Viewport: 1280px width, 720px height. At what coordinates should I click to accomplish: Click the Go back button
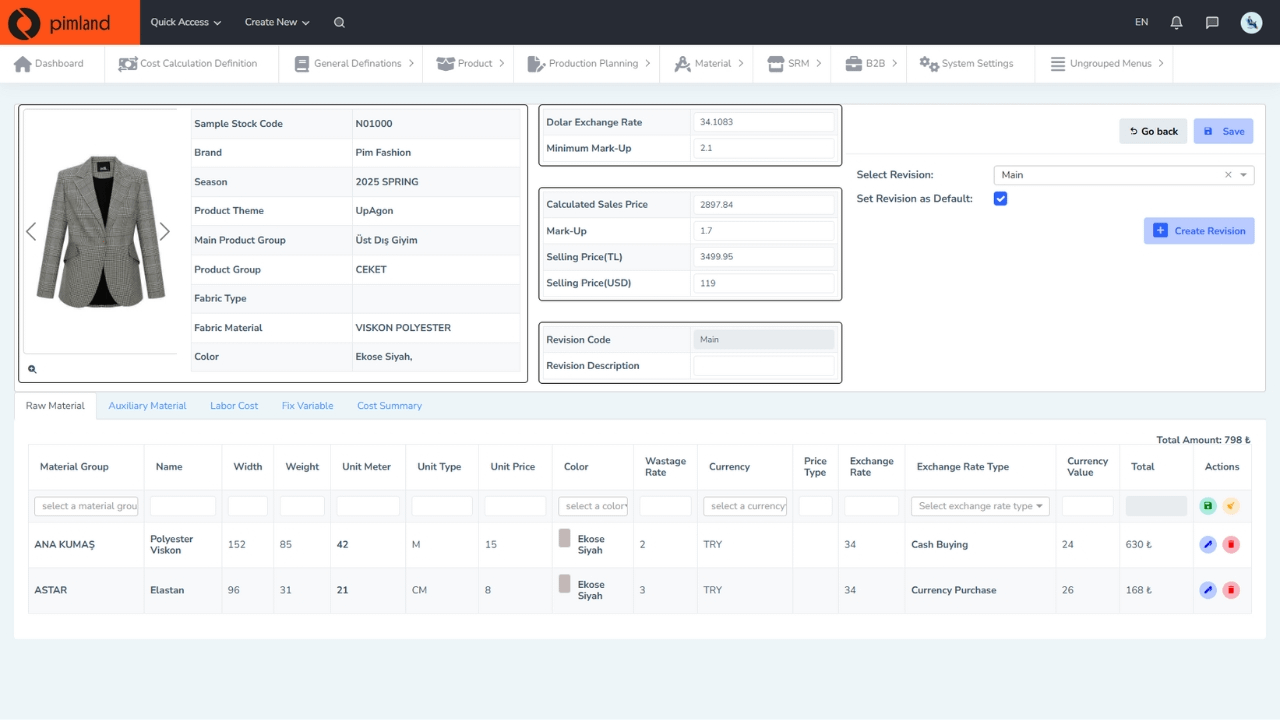pos(1153,131)
